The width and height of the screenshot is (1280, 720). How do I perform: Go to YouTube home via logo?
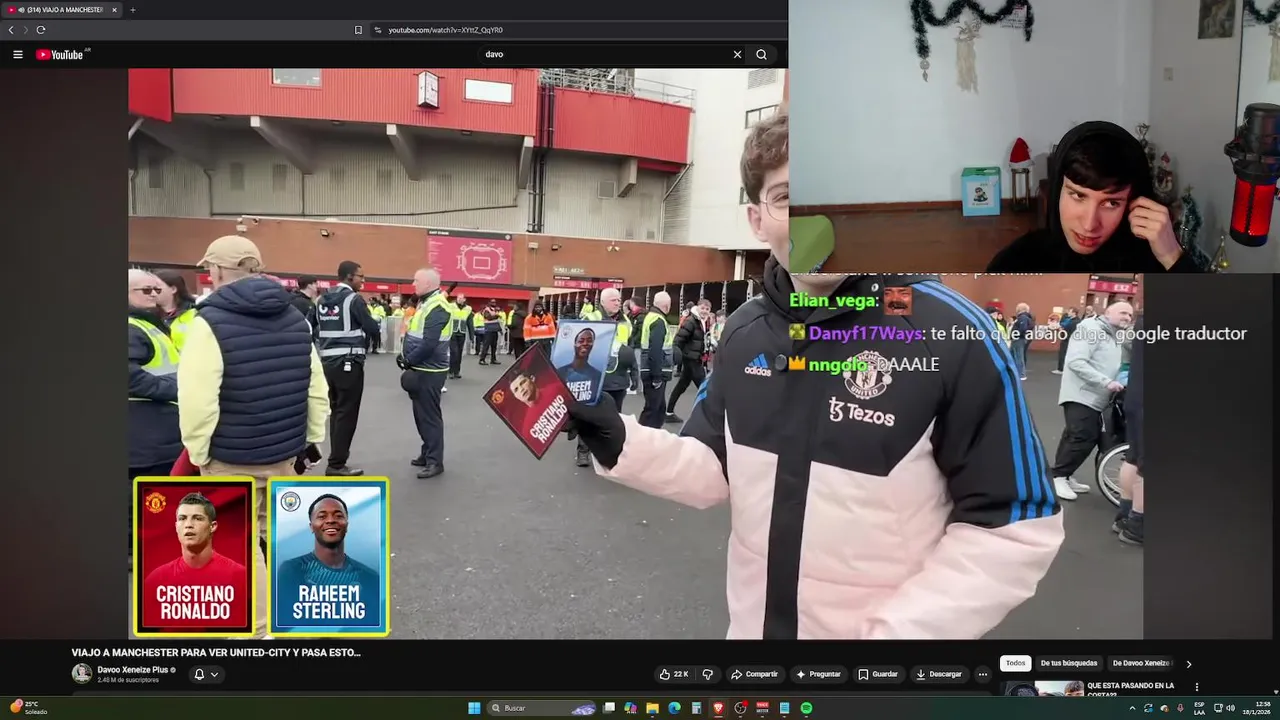click(x=60, y=55)
